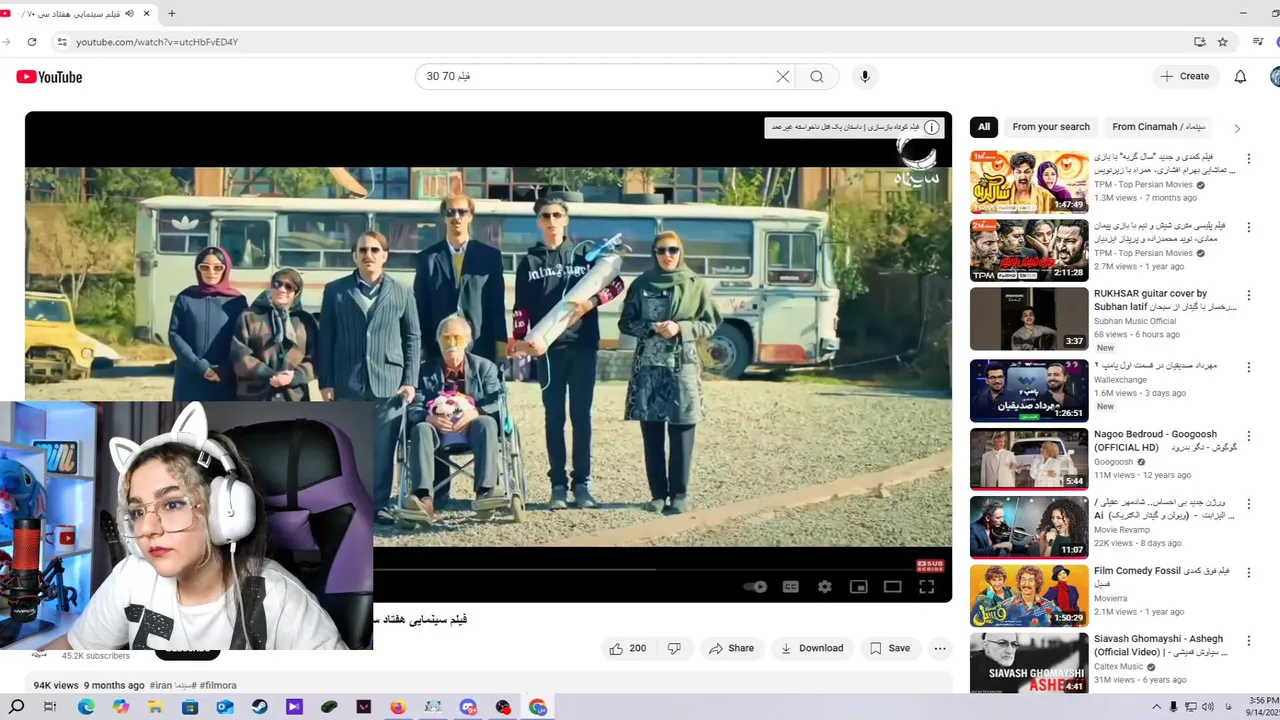This screenshot has width=1280, height=720.
Task: Dislike the video with thumbs down
Action: tap(674, 648)
